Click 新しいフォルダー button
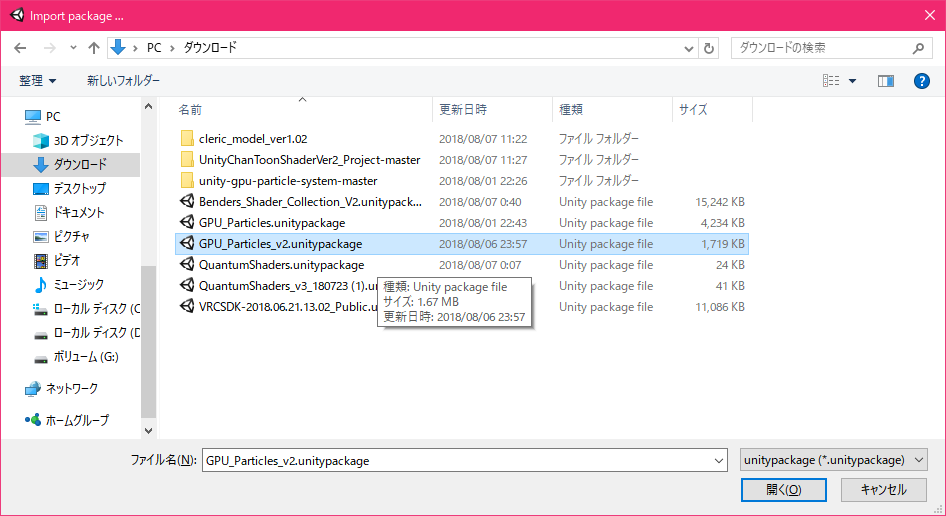Viewport: 946px width, 516px height. [123, 80]
